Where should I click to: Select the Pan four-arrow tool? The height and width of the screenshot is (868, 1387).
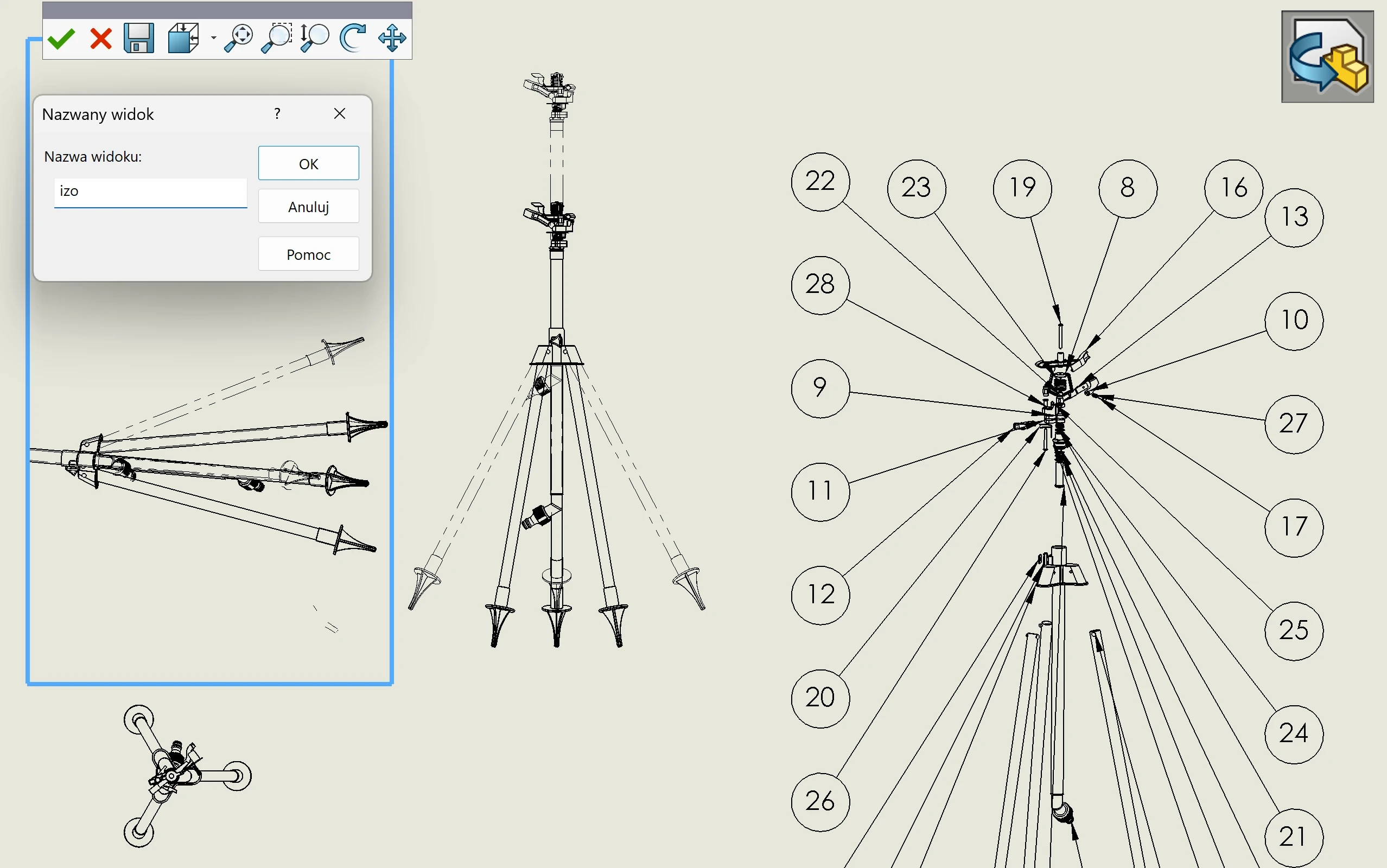click(x=392, y=39)
